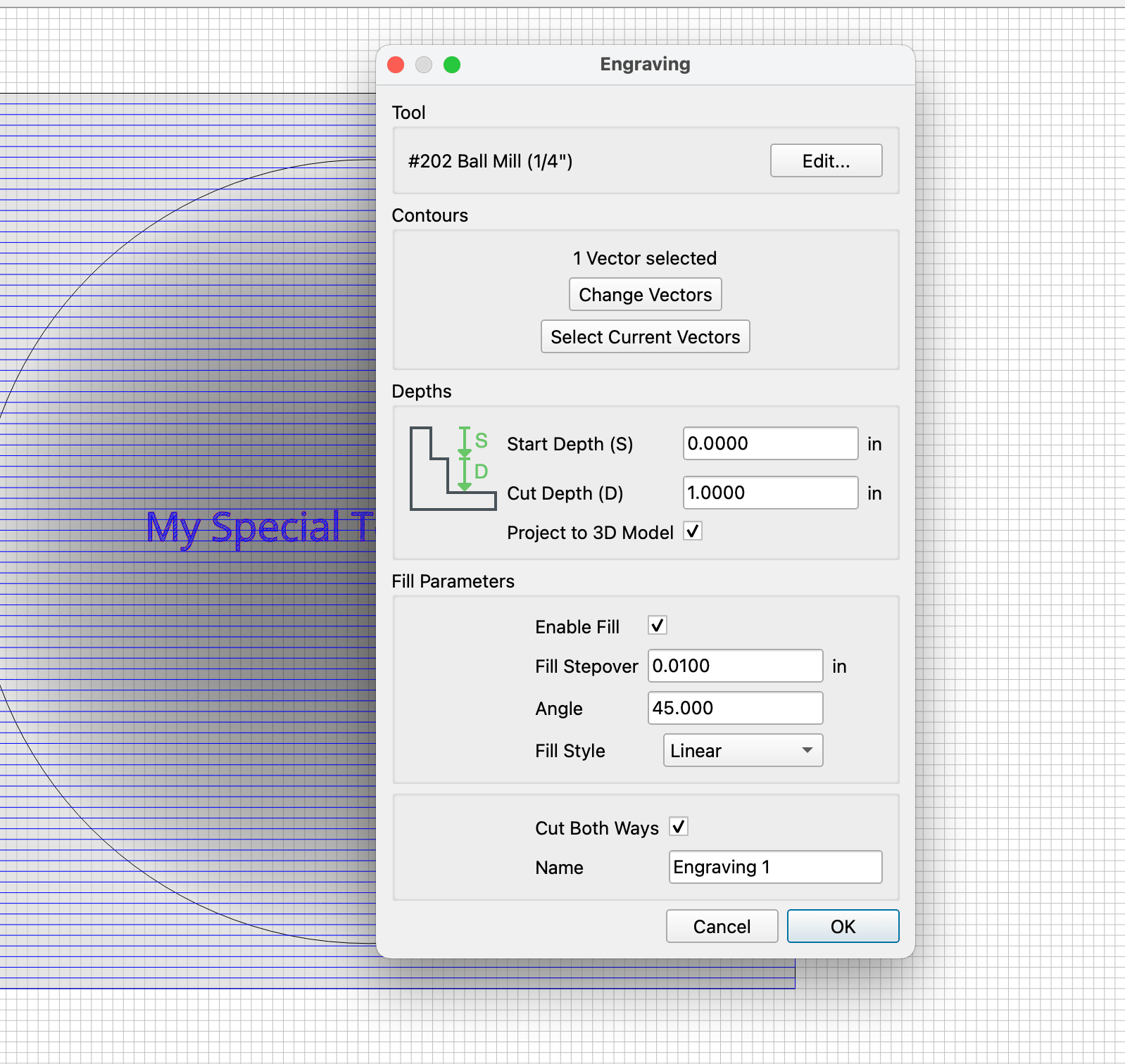Click the Name field containing Engraving 1

[x=775, y=867]
